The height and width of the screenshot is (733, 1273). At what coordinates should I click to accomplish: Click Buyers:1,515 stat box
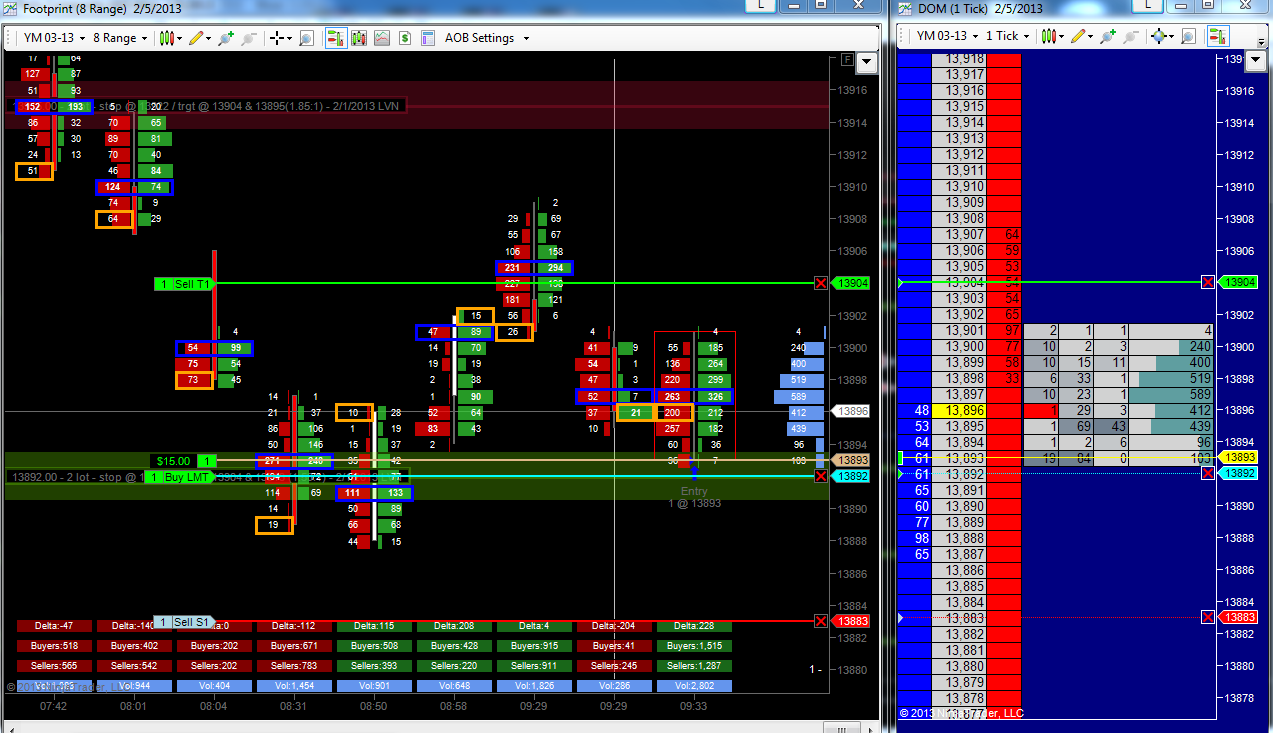tap(693, 646)
